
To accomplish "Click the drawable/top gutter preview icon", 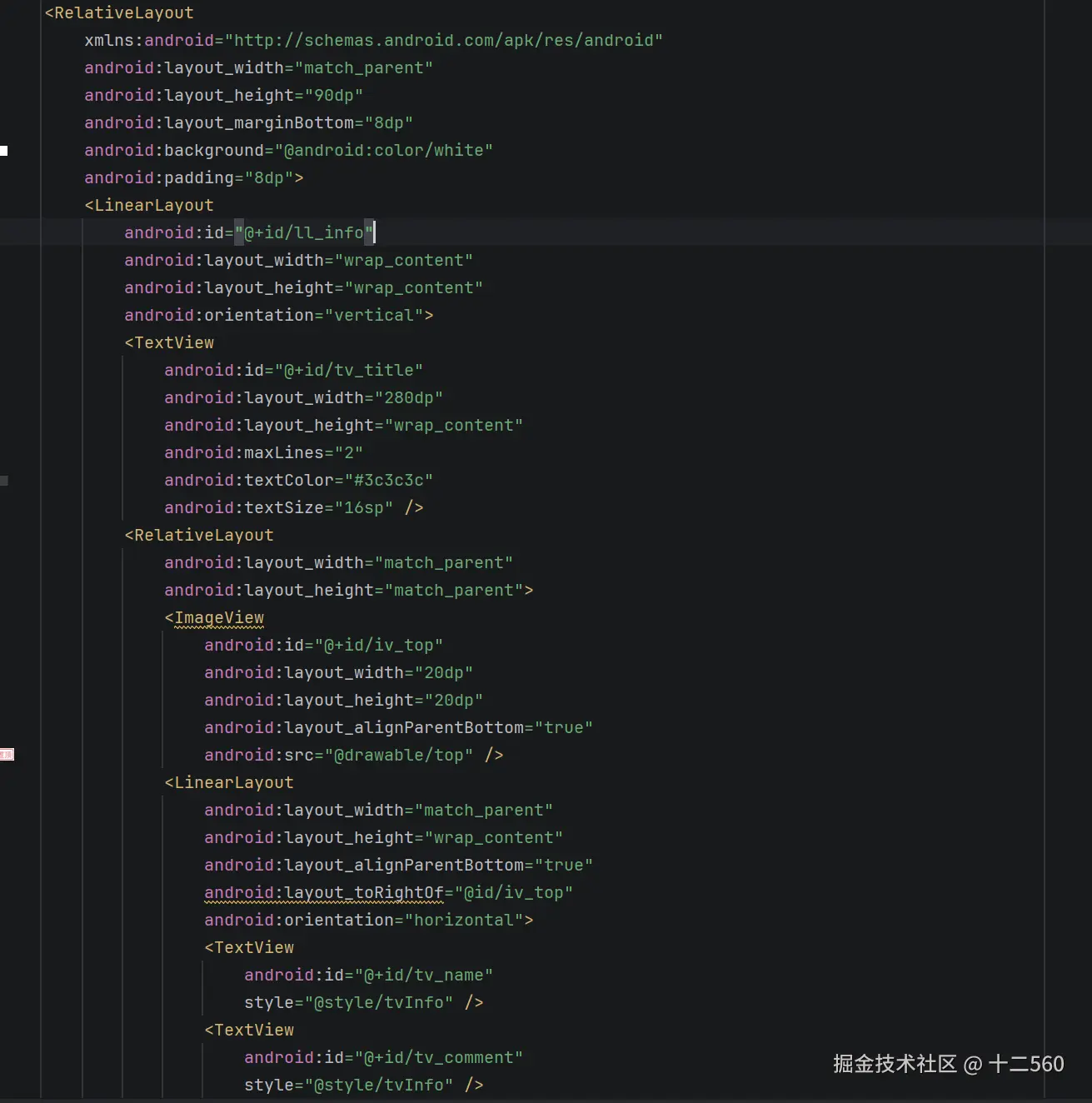I will (x=7, y=755).
